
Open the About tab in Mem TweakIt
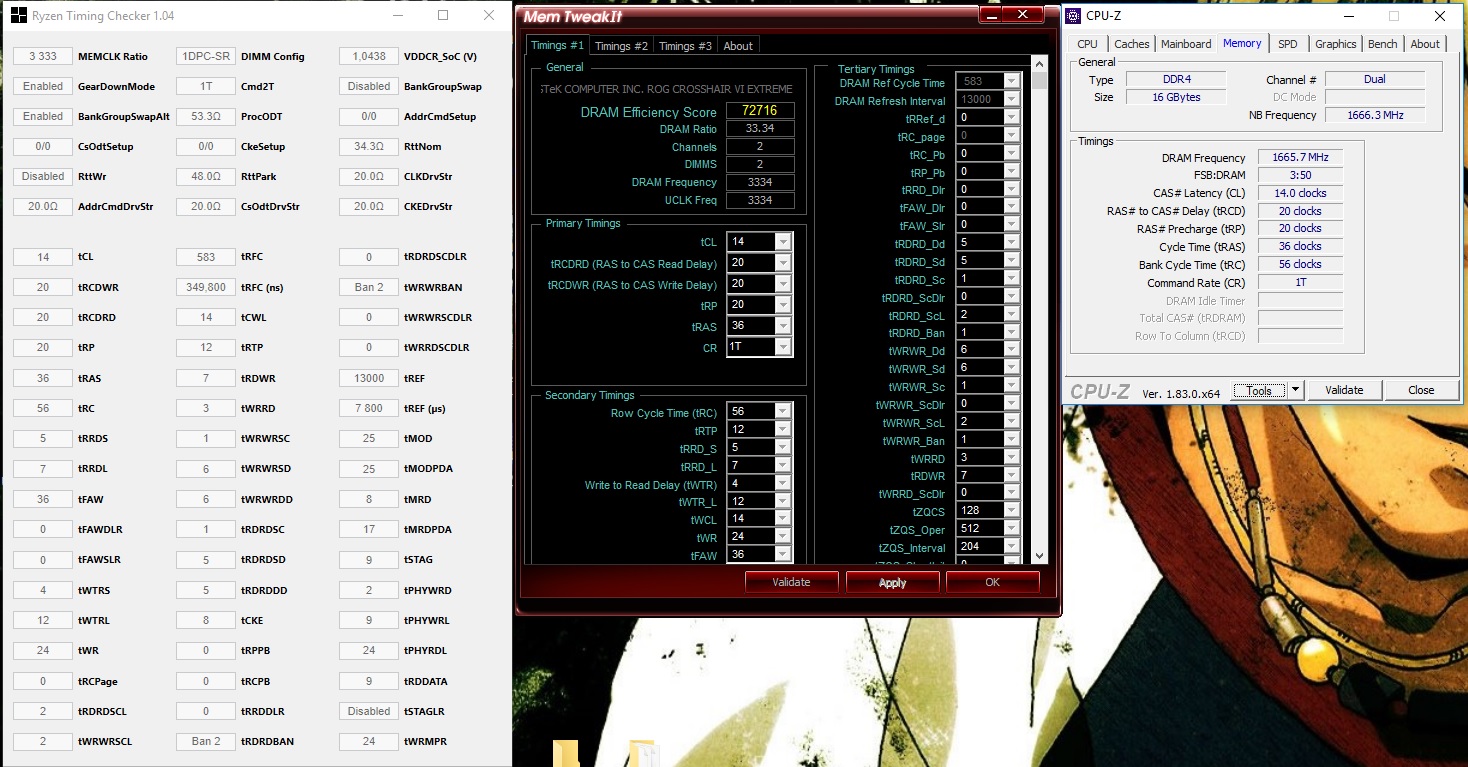tap(738, 46)
